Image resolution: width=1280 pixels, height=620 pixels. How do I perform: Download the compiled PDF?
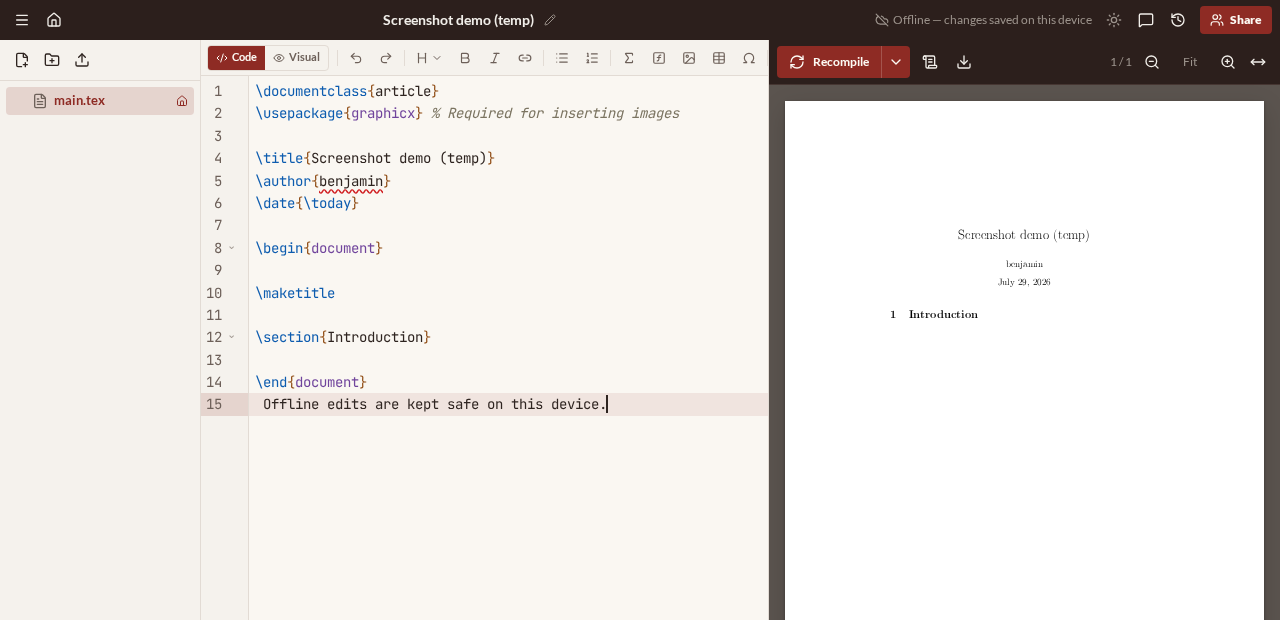(964, 62)
